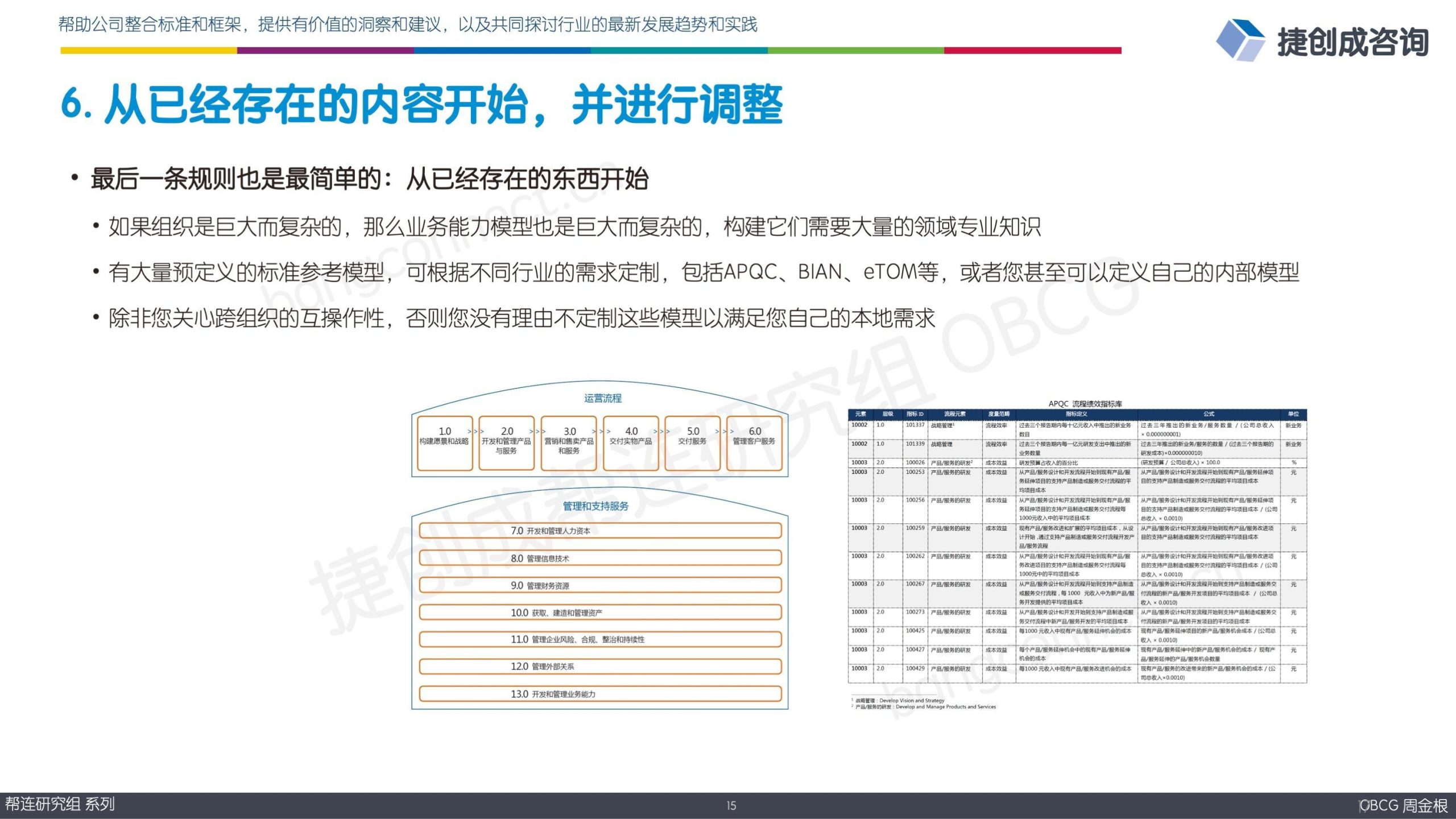Viewport: 1456px width, 819px height.
Task: Select the header line starting with 帮助公司整合标准和框架
Action: [408, 24]
